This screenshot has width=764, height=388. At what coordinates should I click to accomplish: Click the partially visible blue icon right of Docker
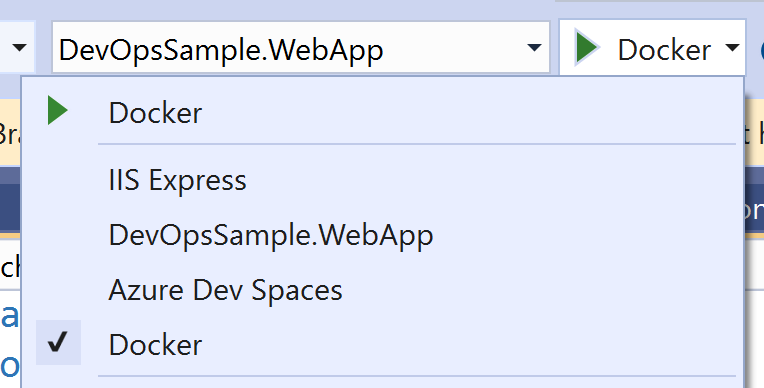(x=761, y=49)
